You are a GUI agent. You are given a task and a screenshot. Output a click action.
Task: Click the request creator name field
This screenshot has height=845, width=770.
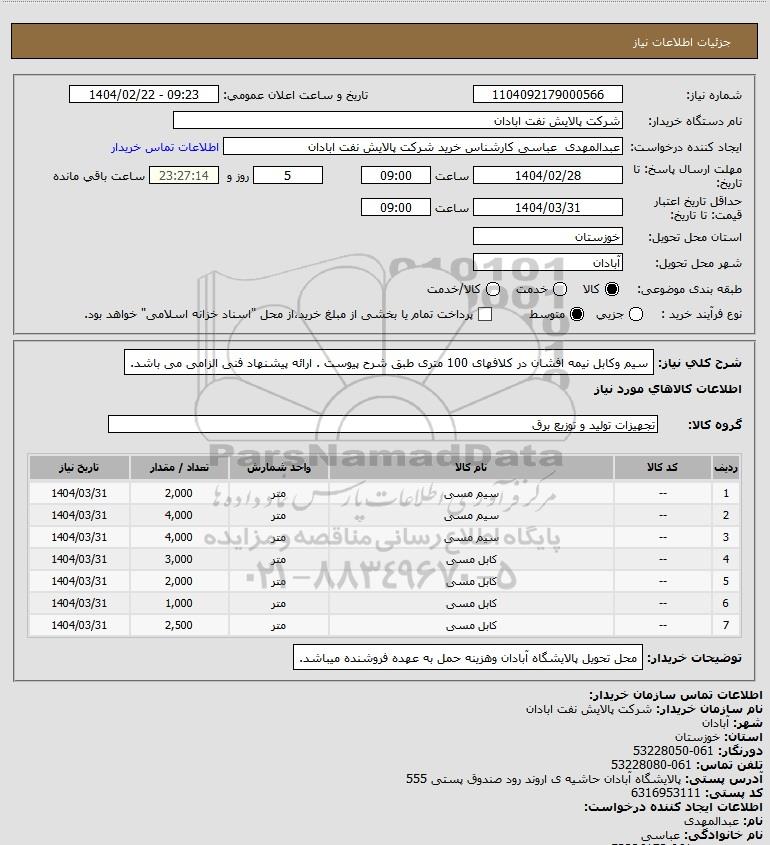(423, 147)
